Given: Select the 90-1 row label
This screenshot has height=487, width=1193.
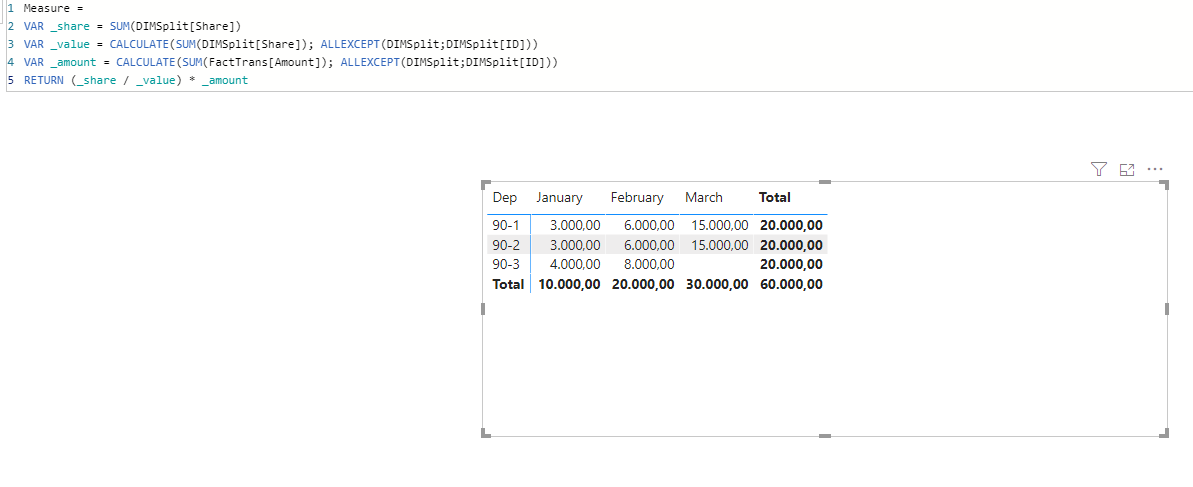Looking at the screenshot, I should [x=505, y=225].
